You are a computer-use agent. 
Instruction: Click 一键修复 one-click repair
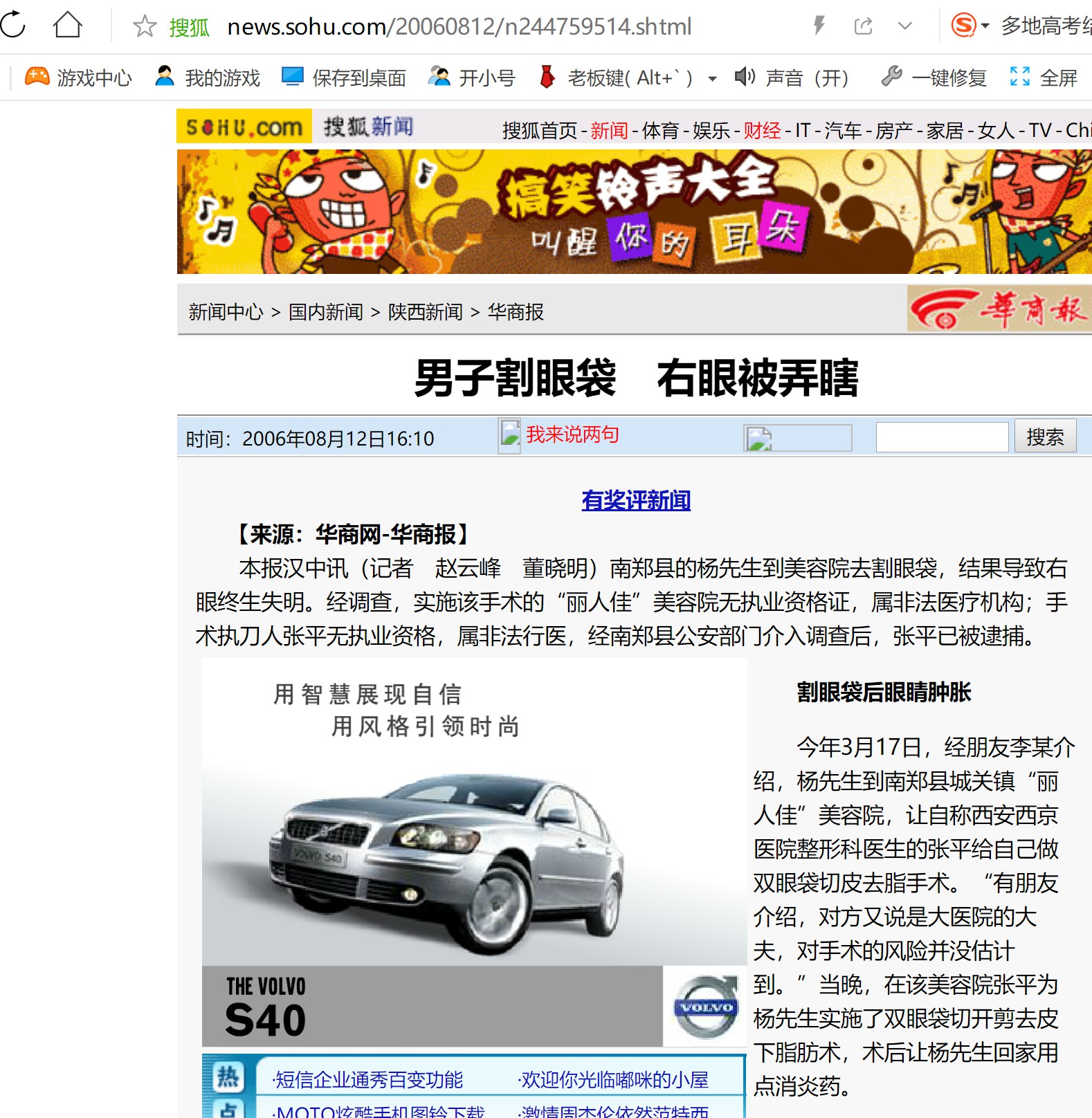pos(934,77)
